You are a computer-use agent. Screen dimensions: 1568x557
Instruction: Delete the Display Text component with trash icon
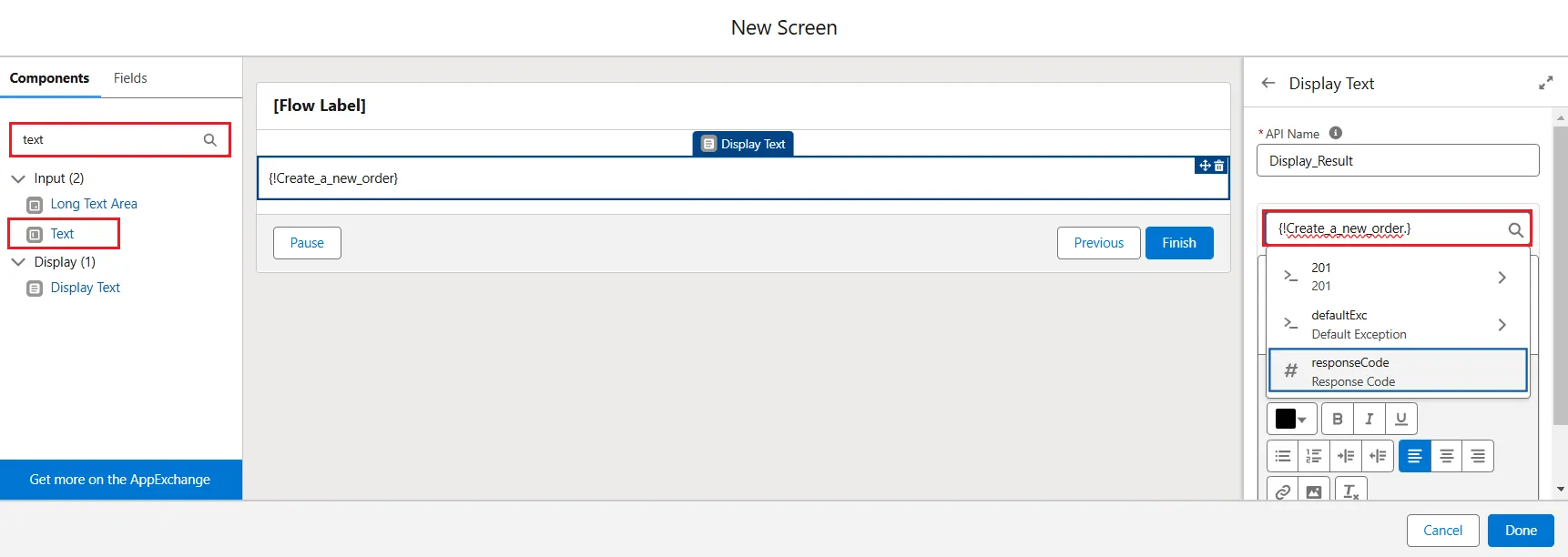[1219, 166]
